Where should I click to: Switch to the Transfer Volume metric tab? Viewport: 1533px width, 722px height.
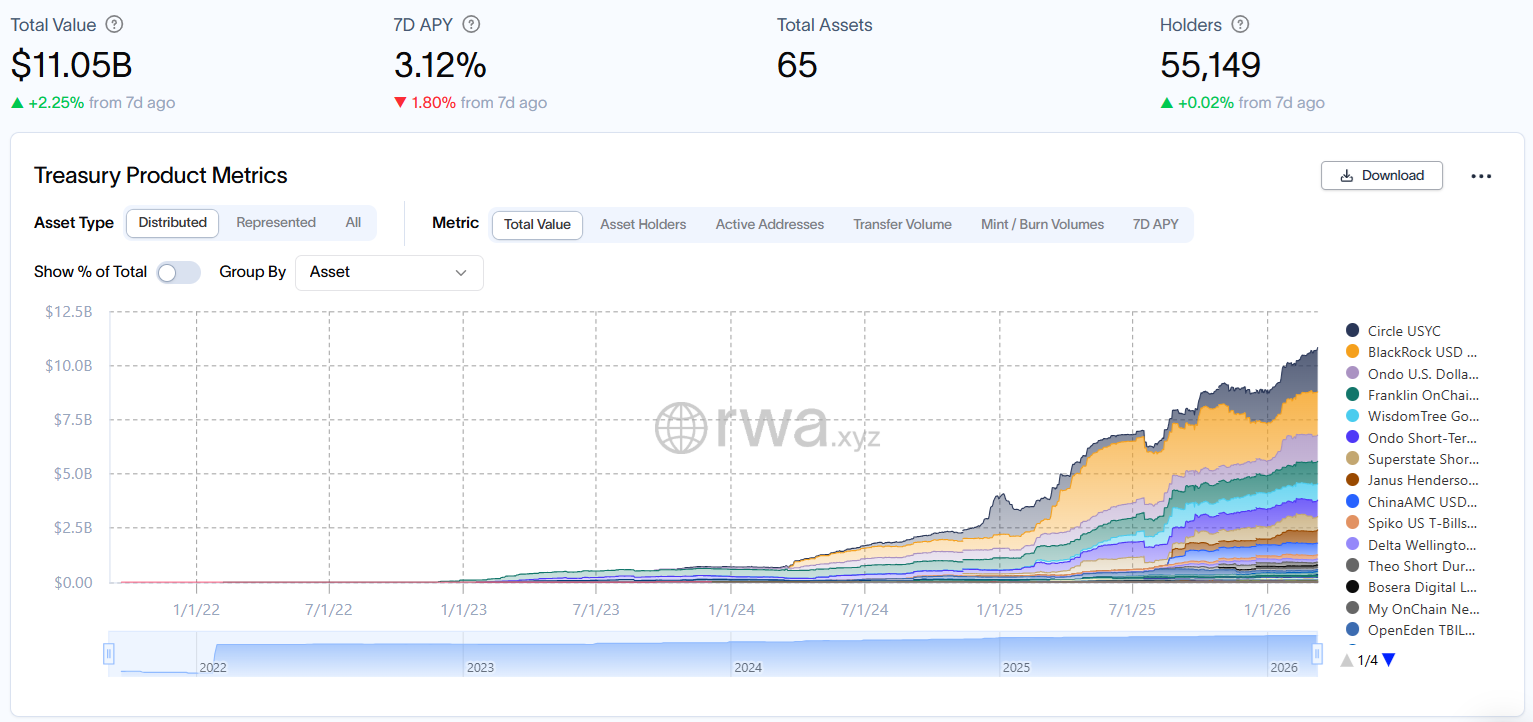[x=902, y=224]
